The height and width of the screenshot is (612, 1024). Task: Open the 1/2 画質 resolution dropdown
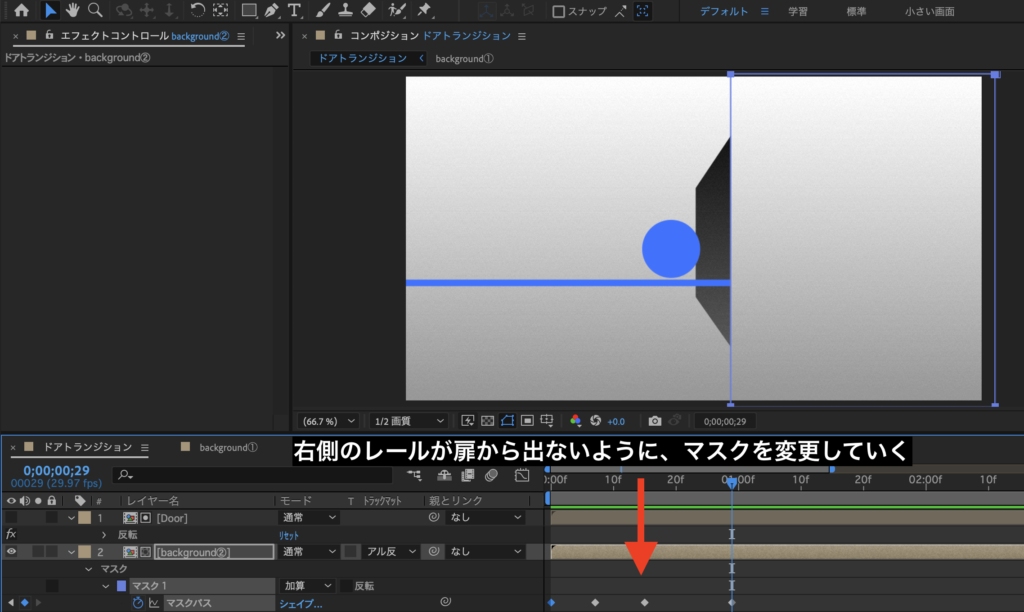pyautogui.click(x=410, y=421)
